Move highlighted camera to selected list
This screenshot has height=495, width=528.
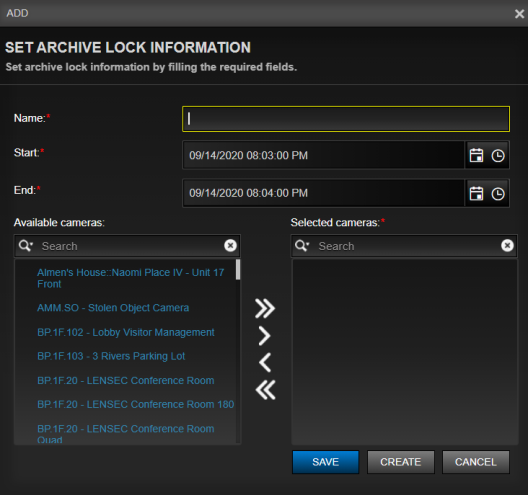tap(265, 336)
